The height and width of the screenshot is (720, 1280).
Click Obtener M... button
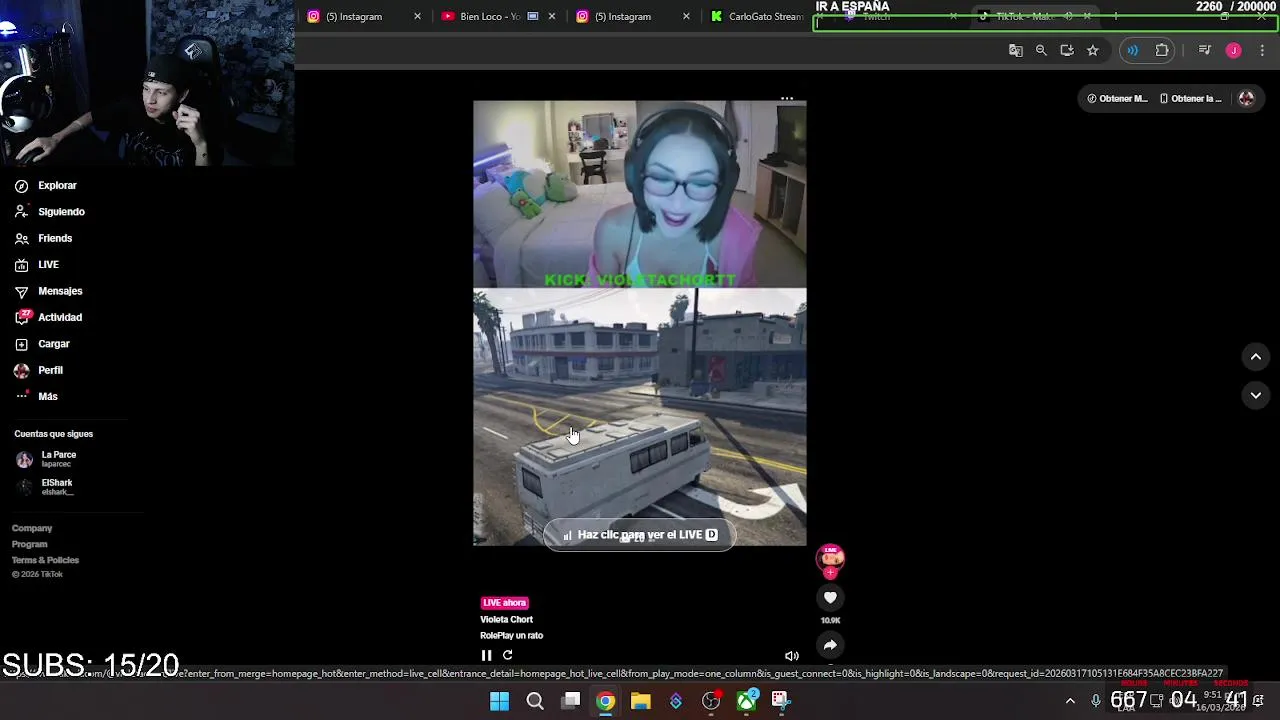coord(1117,98)
